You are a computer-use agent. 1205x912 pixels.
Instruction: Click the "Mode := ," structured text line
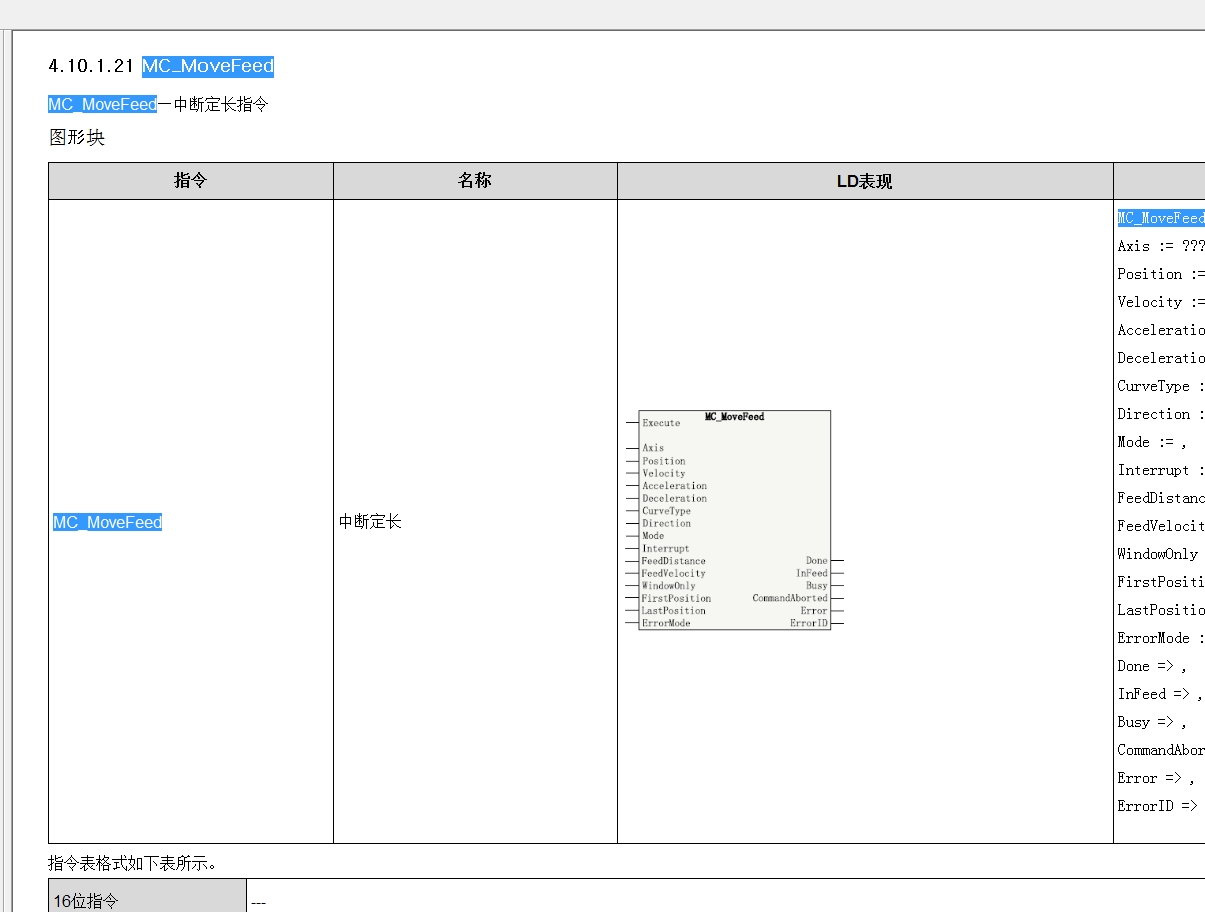[1151, 442]
